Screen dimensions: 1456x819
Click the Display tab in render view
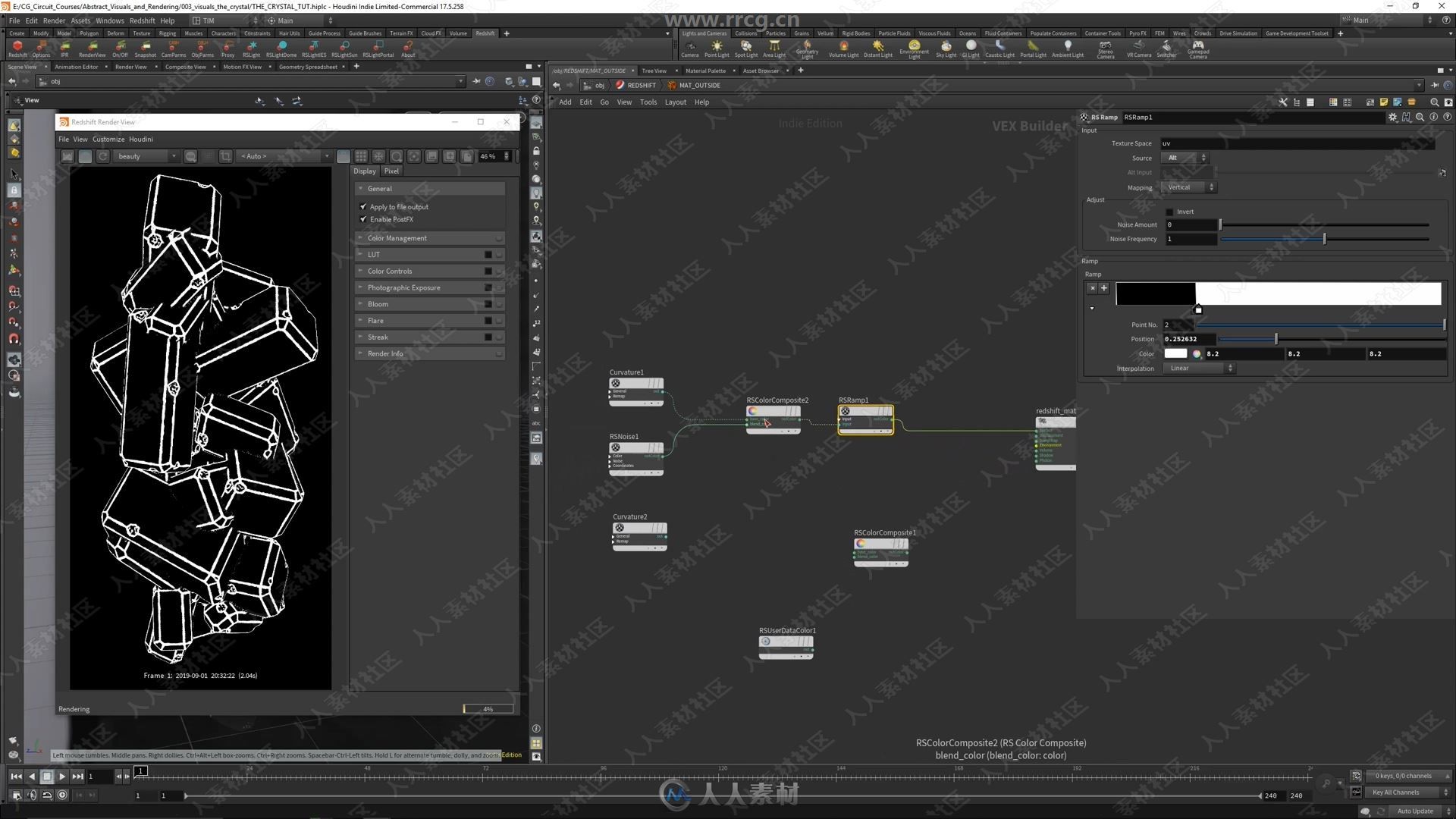(365, 170)
